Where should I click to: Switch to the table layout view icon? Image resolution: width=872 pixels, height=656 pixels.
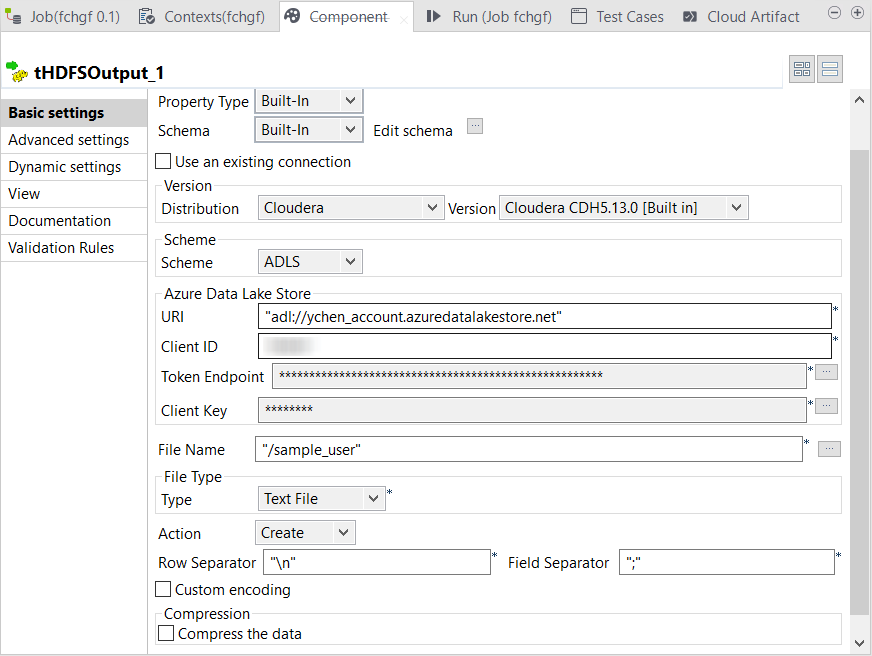802,69
